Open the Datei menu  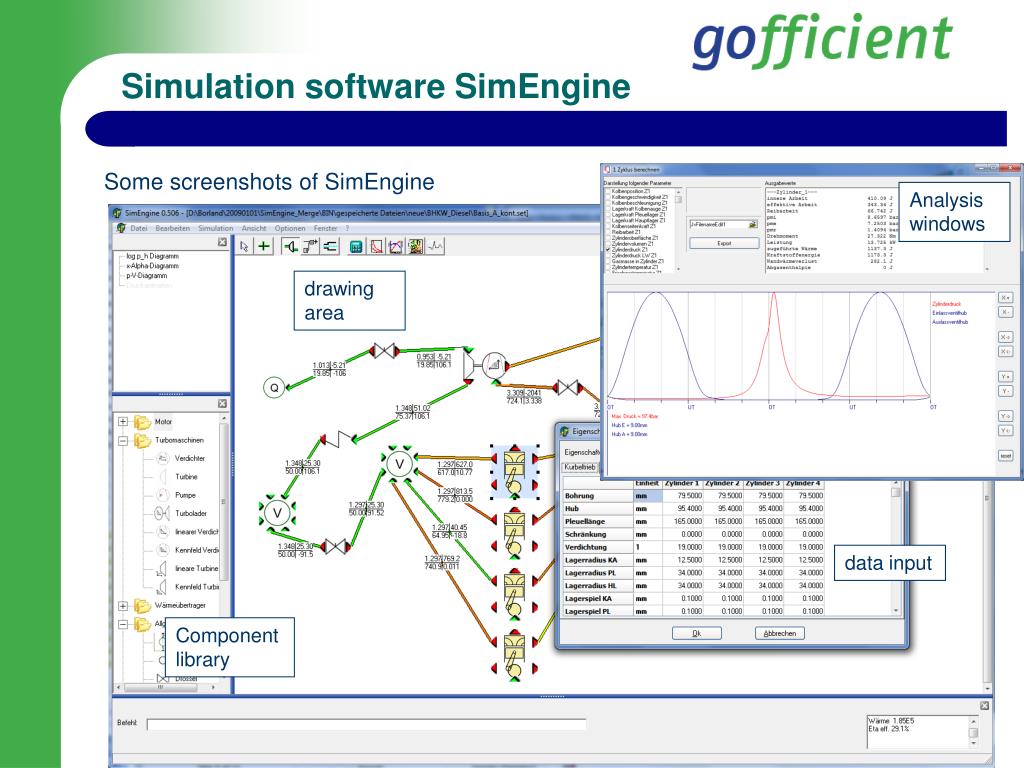[139, 229]
